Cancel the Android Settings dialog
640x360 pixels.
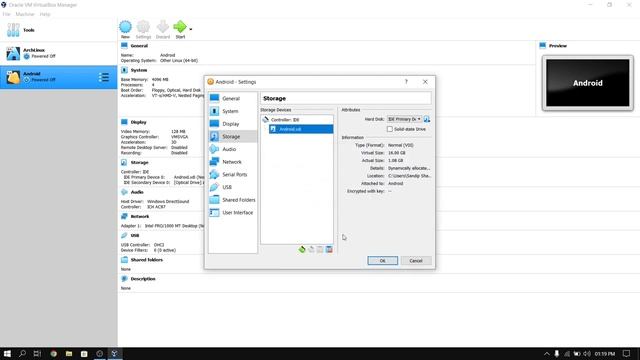tap(416, 260)
